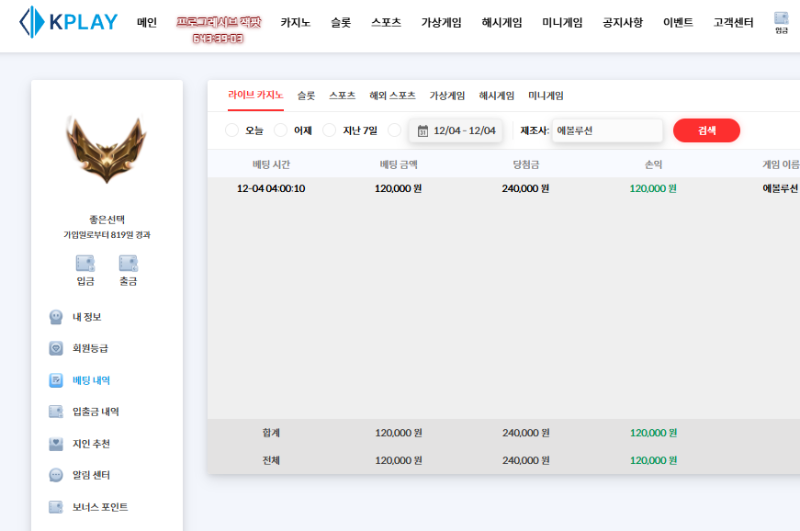Image resolution: width=800 pixels, height=531 pixels.
Task: Open the 알림 센터 sidebar link
Action: coord(91,475)
